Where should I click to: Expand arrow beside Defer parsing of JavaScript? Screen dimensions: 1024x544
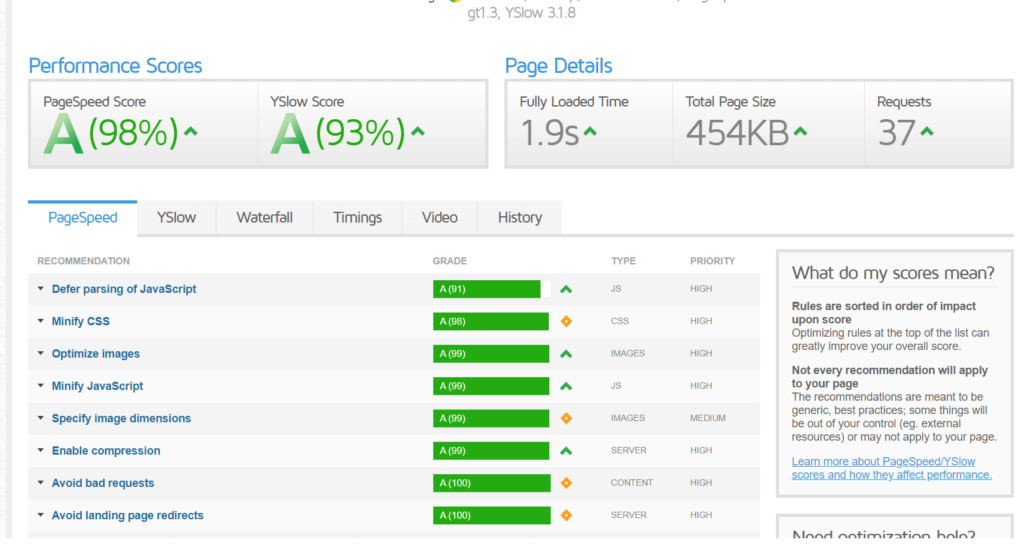click(x=40, y=289)
